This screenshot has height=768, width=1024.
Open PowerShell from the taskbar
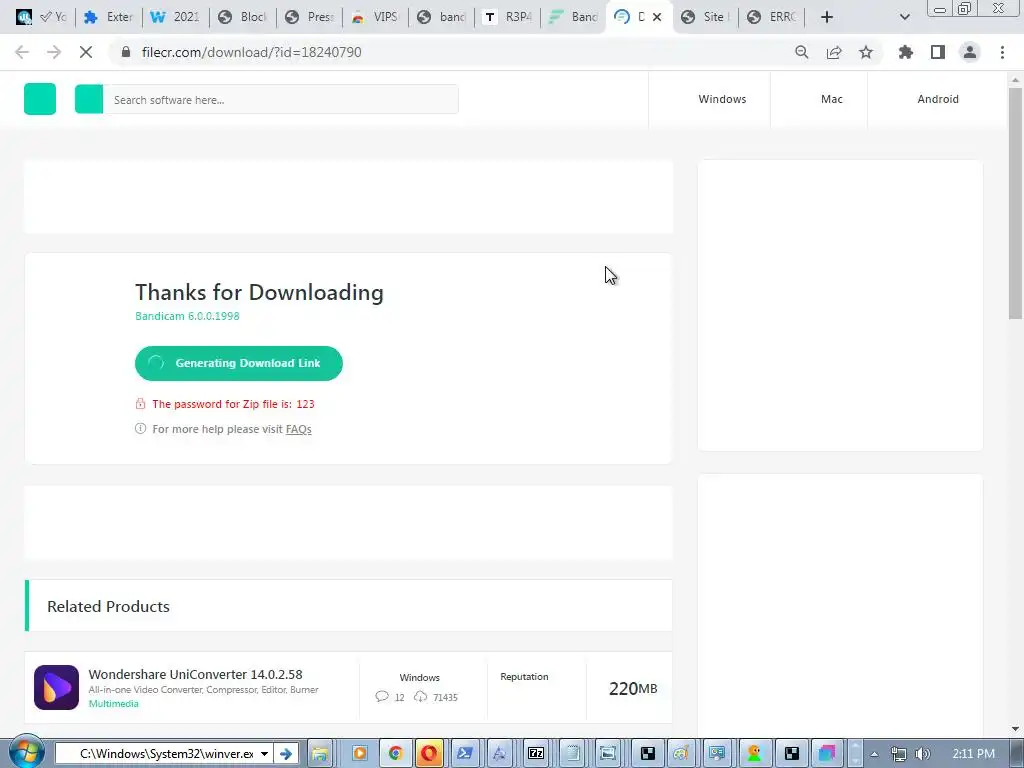tap(465, 754)
